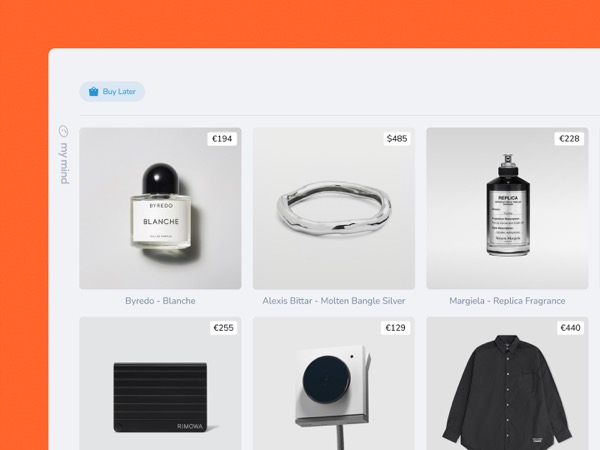This screenshot has height=450, width=600.
Task: Open the black Rimowa card holder card
Action: click(x=160, y=383)
